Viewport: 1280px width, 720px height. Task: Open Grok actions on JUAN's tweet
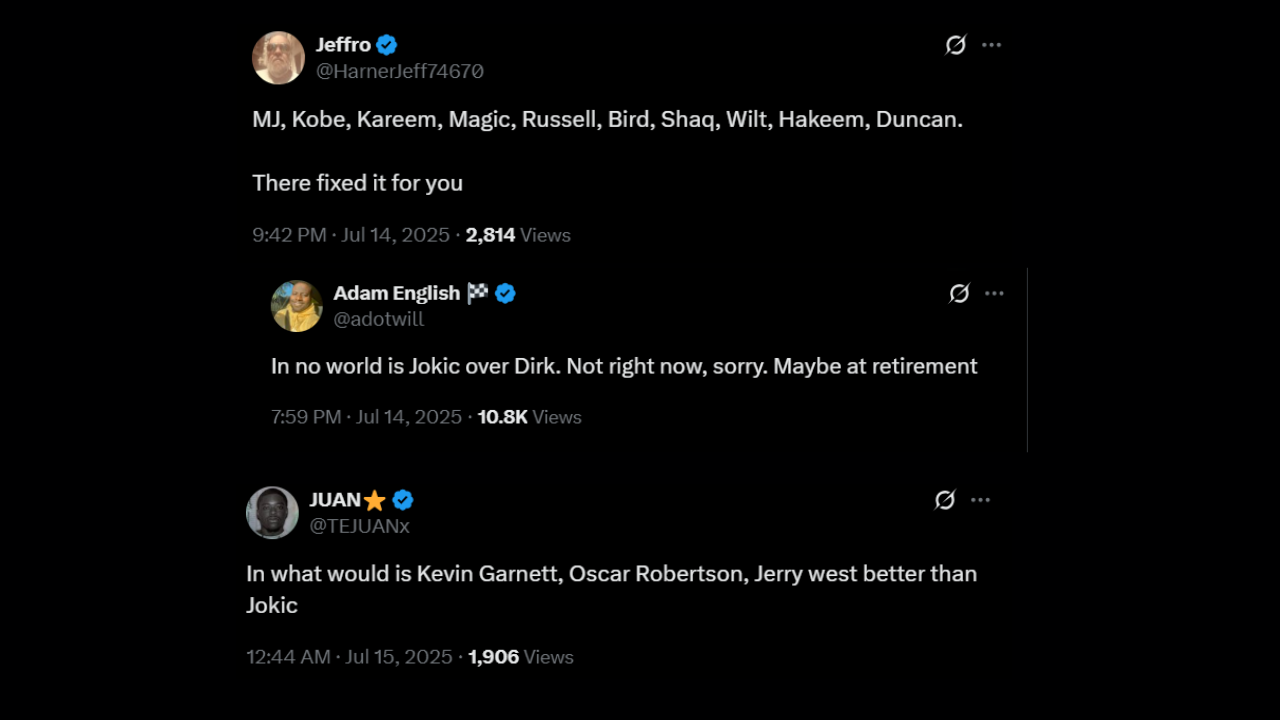[x=944, y=500]
